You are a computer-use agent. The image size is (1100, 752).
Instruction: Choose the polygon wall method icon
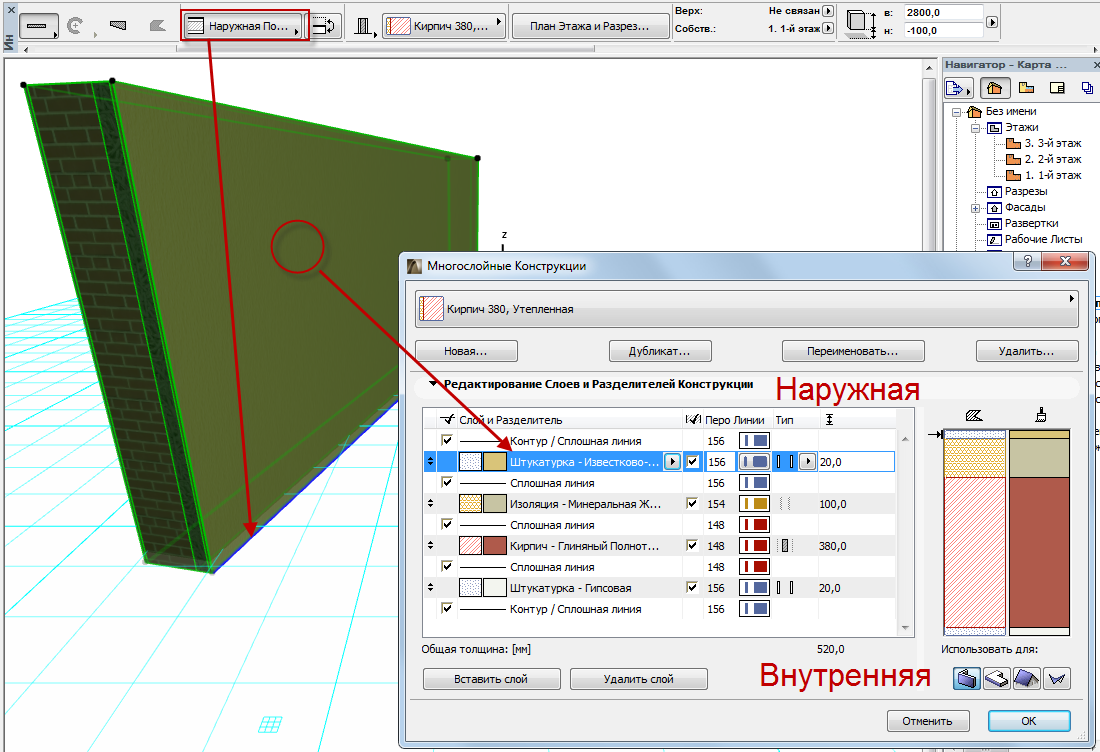(x=158, y=26)
